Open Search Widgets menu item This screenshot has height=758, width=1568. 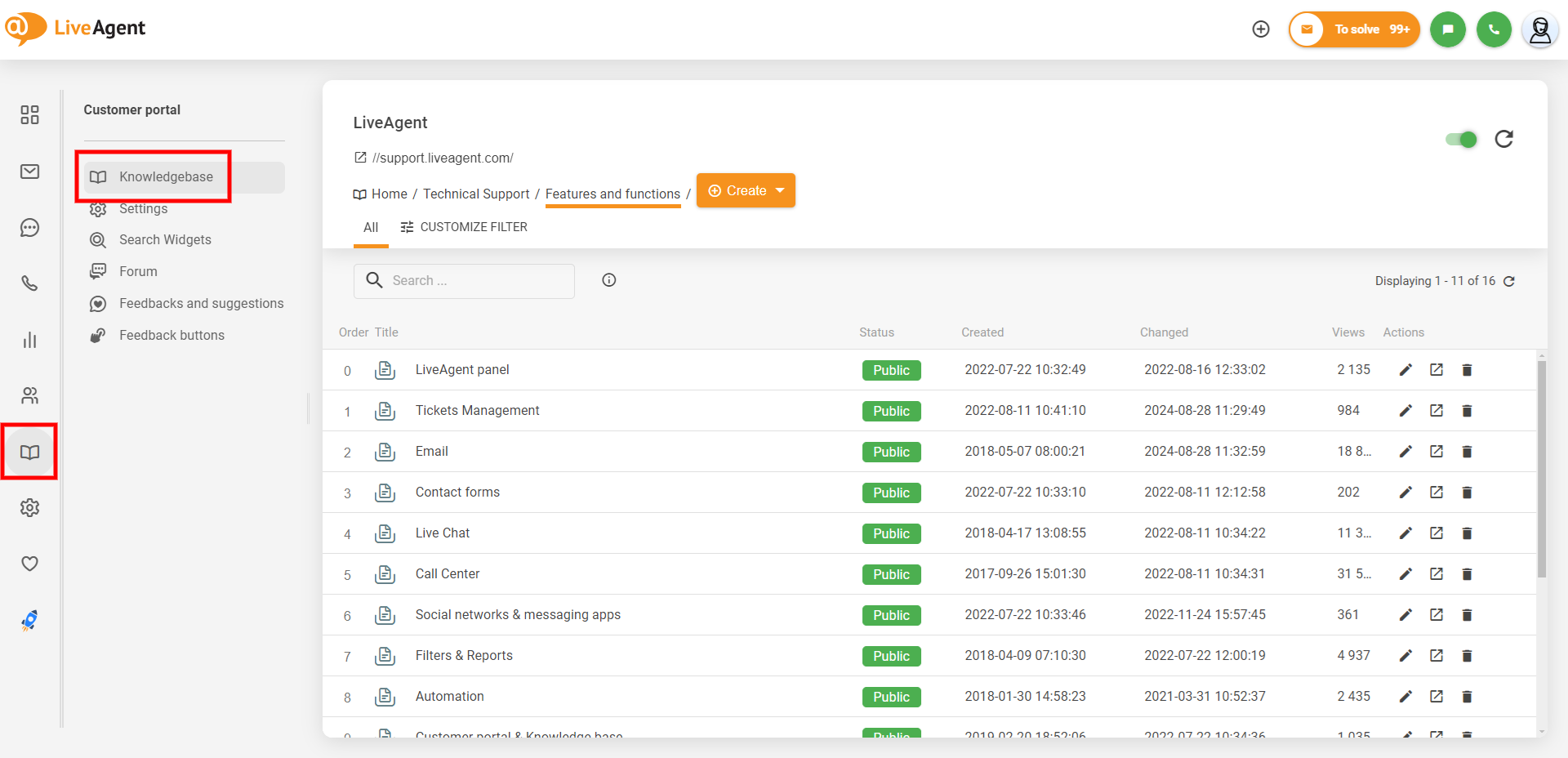coord(165,239)
